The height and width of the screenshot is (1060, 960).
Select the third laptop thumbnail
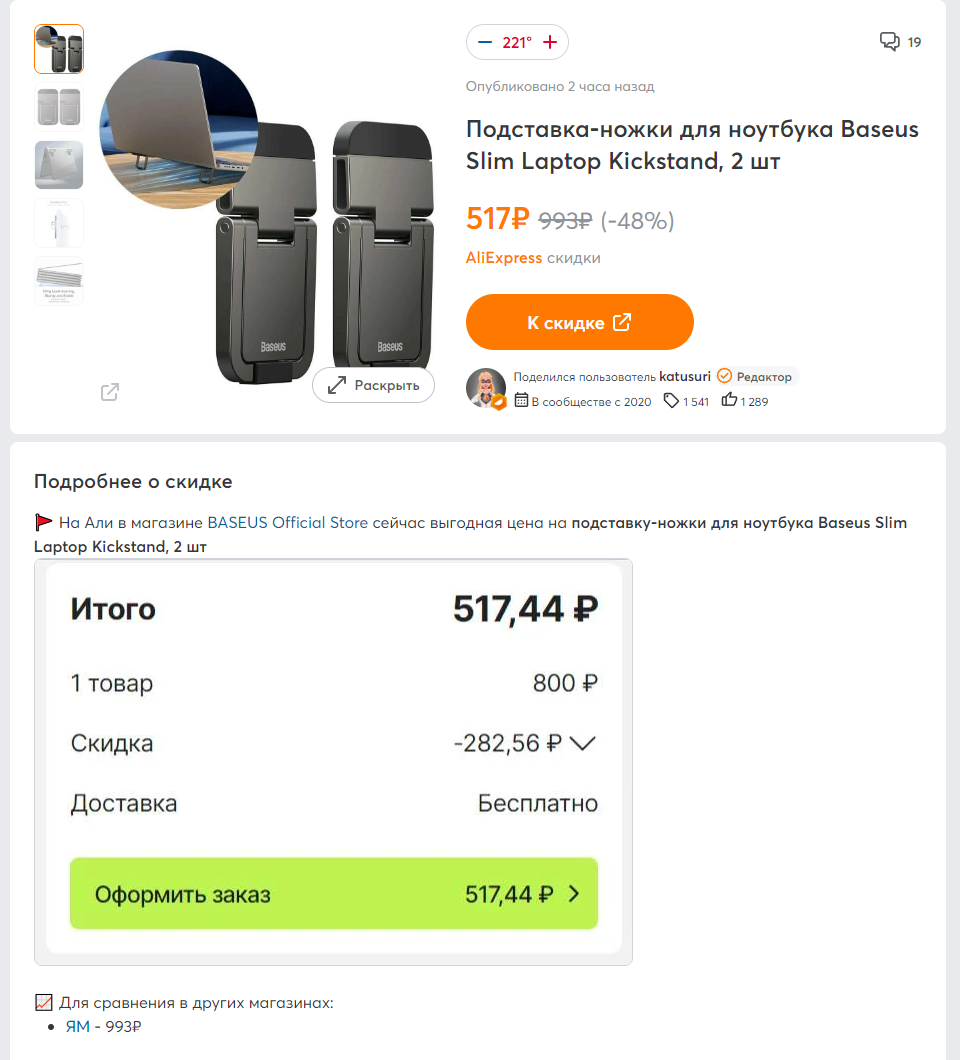click(x=59, y=165)
